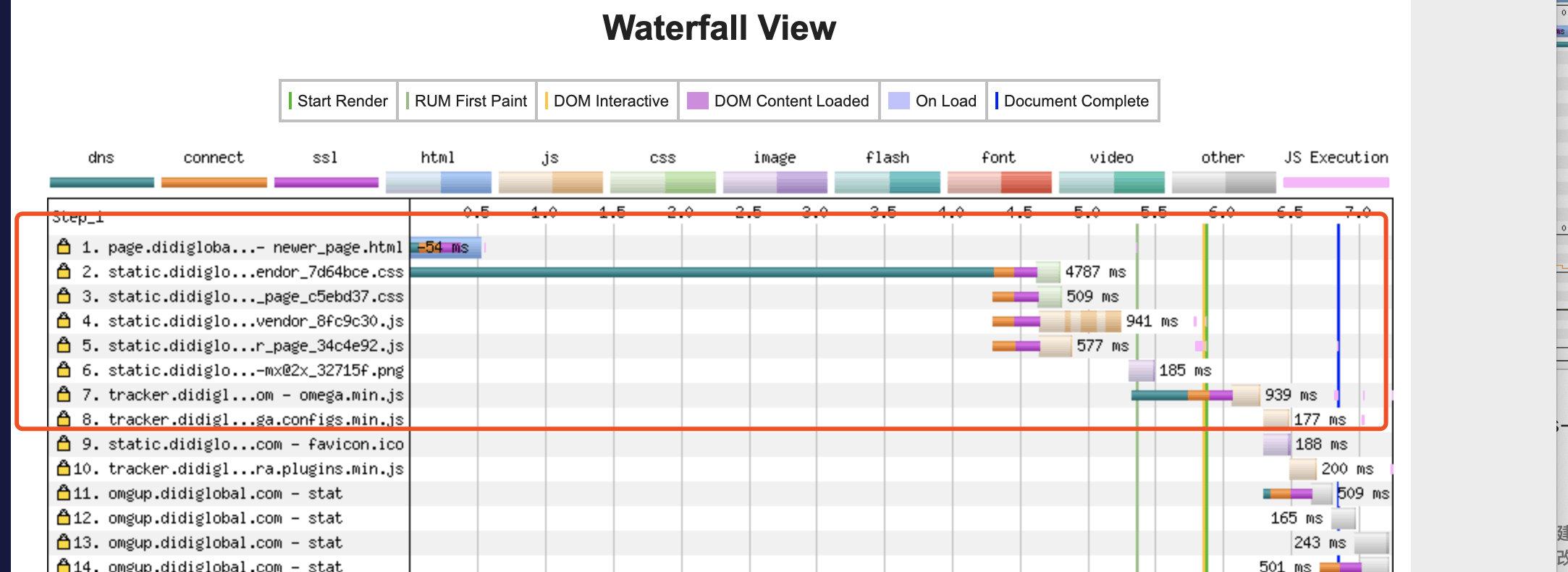Click the 941 ms vendor js bar
The height and width of the screenshot is (572, 1568).
[x=1056, y=321]
